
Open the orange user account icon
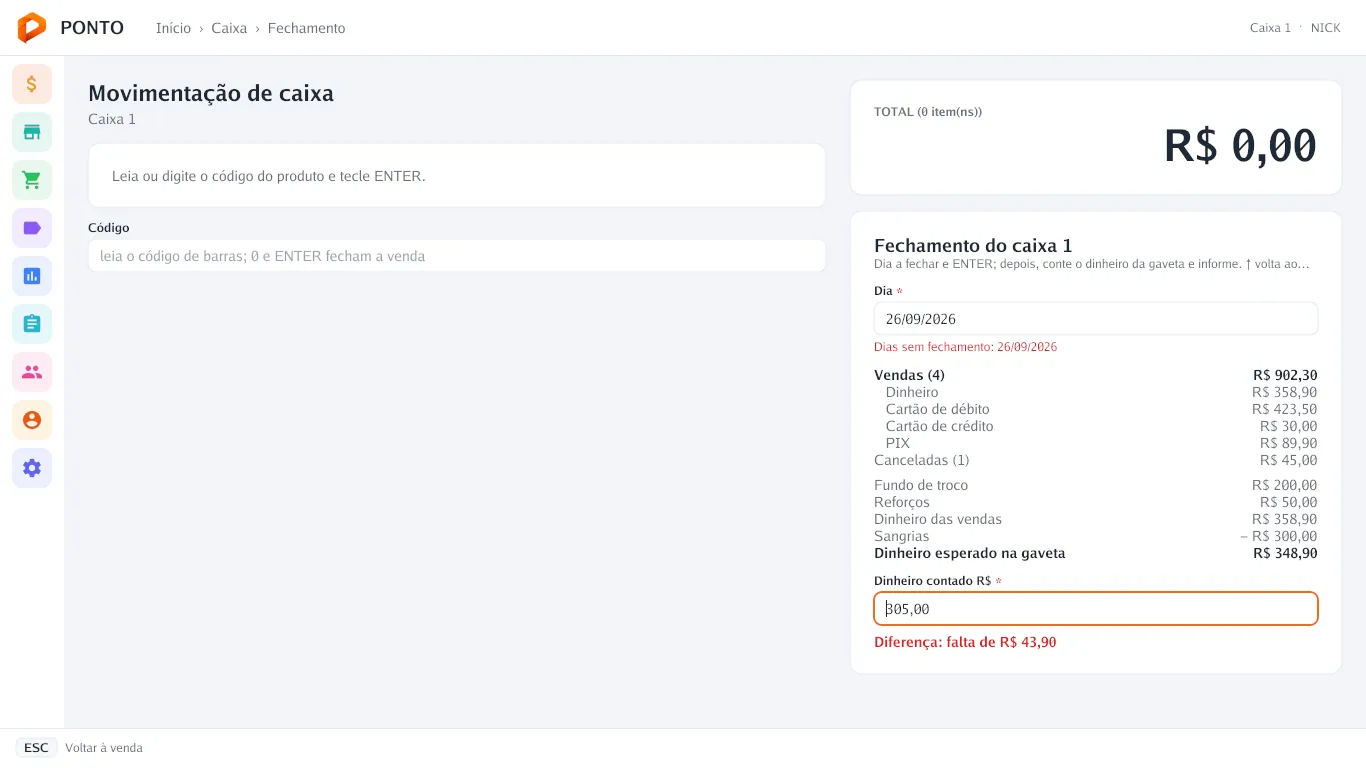pyautogui.click(x=32, y=420)
